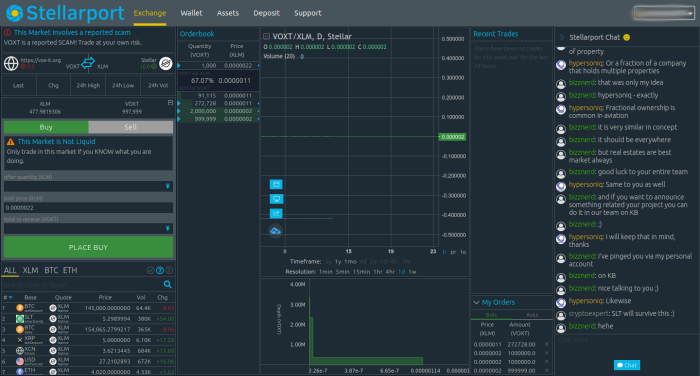Open total to receive double-arrow dropdown

pyautogui.click(x=168, y=229)
